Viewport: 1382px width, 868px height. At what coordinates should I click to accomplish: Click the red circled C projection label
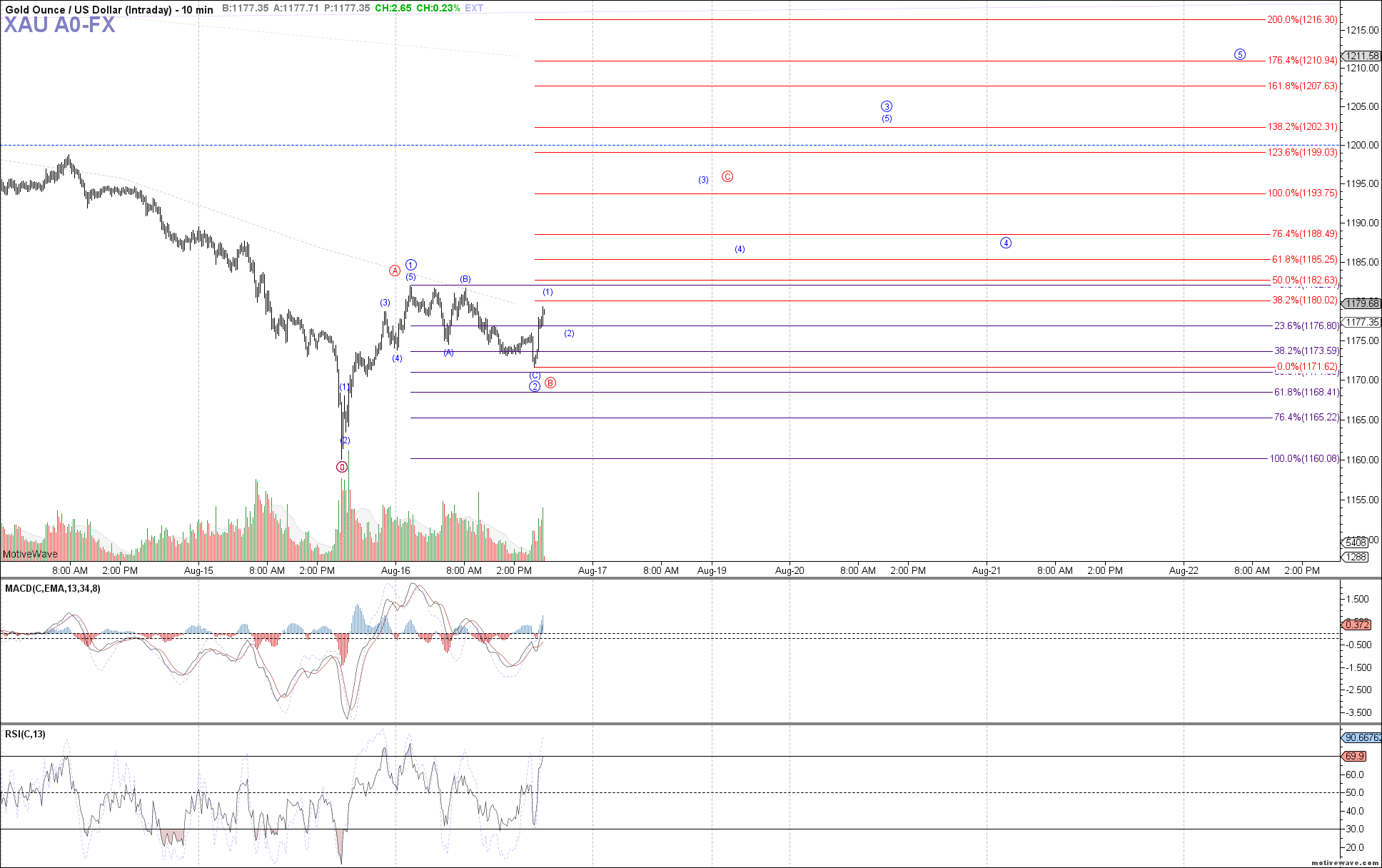pos(727,176)
